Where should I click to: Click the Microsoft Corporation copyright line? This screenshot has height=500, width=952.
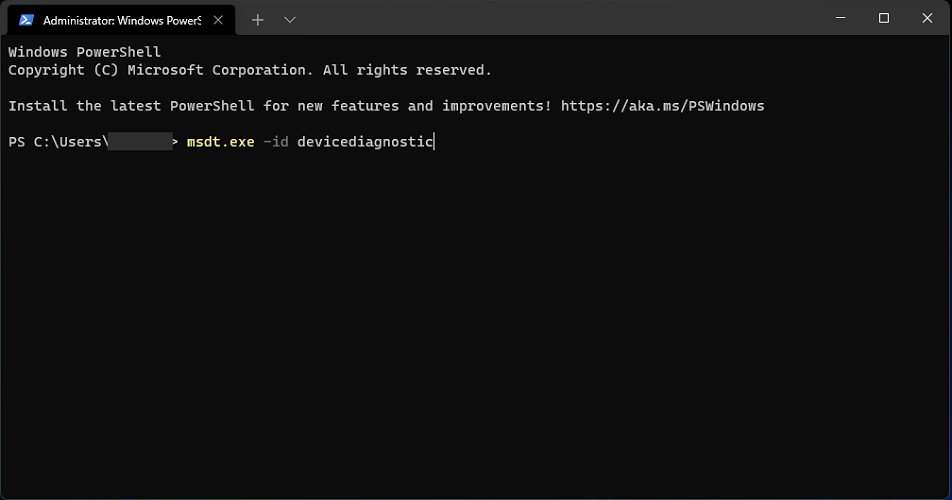[x=250, y=70]
